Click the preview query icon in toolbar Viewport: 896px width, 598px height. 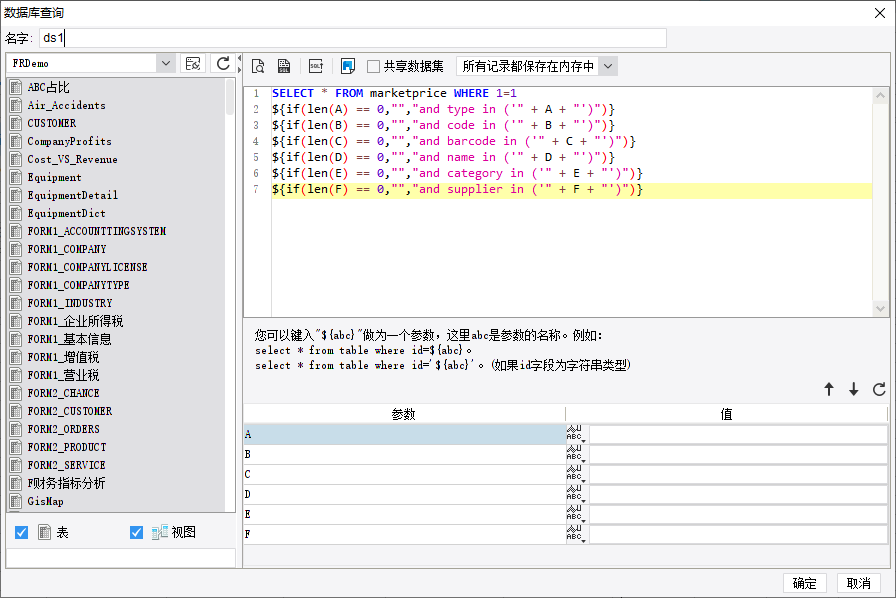(x=258, y=66)
